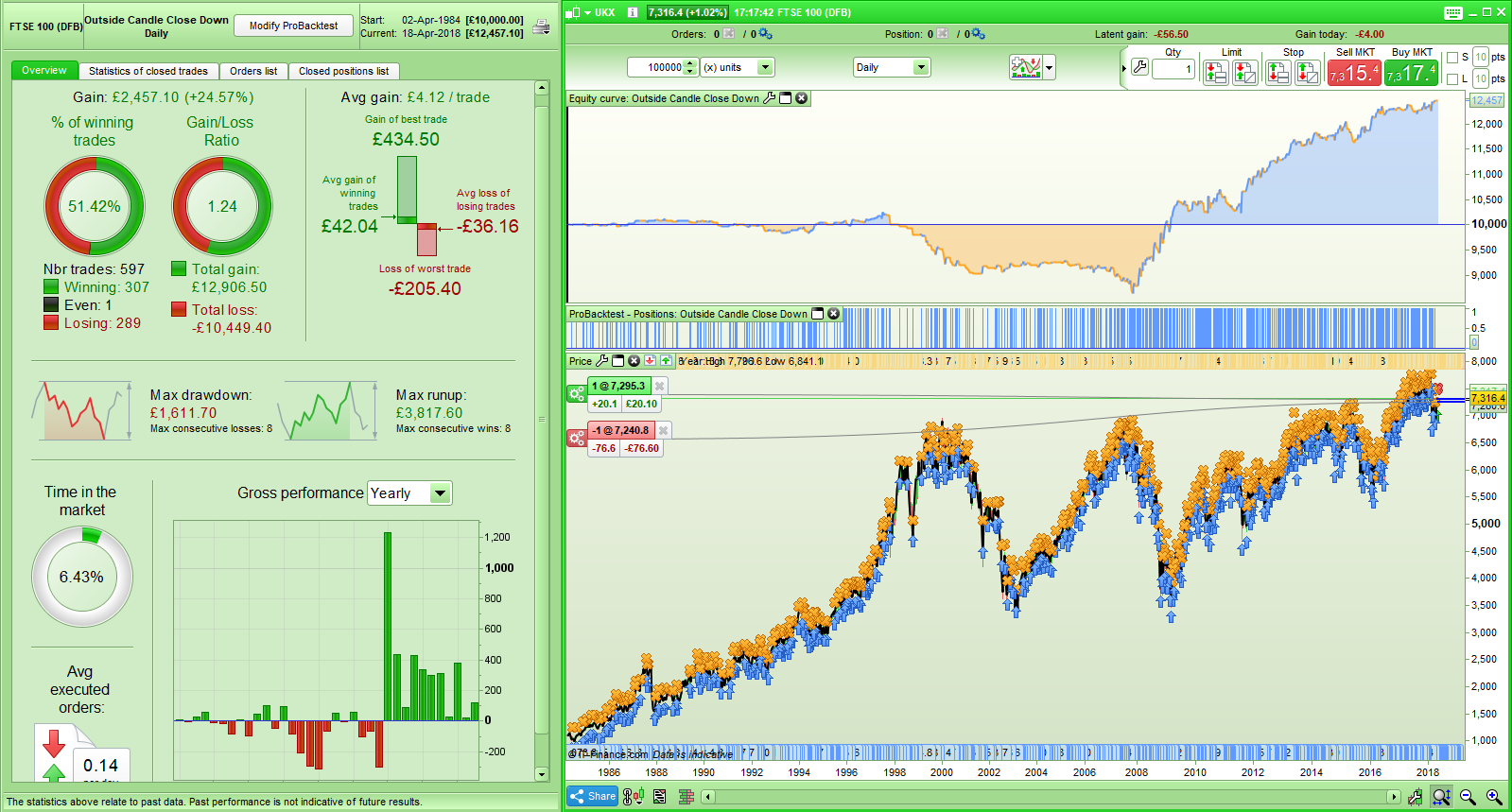Click the green up-arrow icon beside Price
This screenshot has width=1512, height=812.
tap(666, 361)
